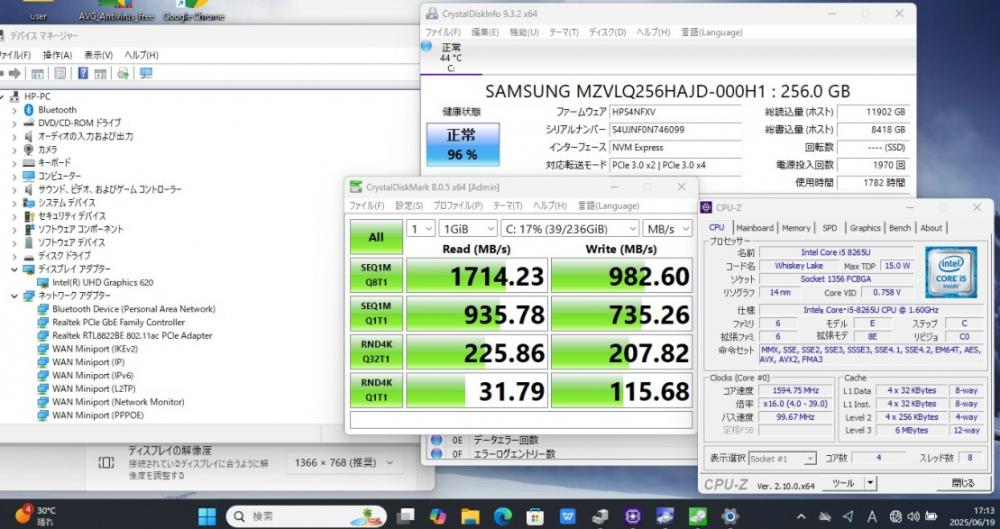Open the test count dropdown showing 1
The height and width of the screenshot is (529, 1000).
(421, 228)
